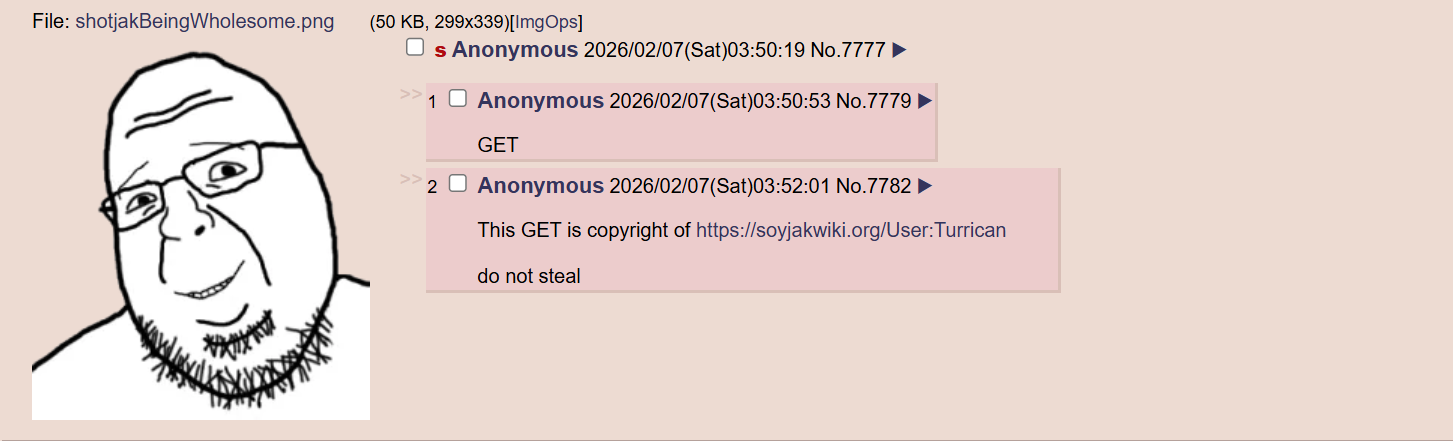
Task: Click the >> hide marker beside reply 2
Action: (x=410, y=179)
